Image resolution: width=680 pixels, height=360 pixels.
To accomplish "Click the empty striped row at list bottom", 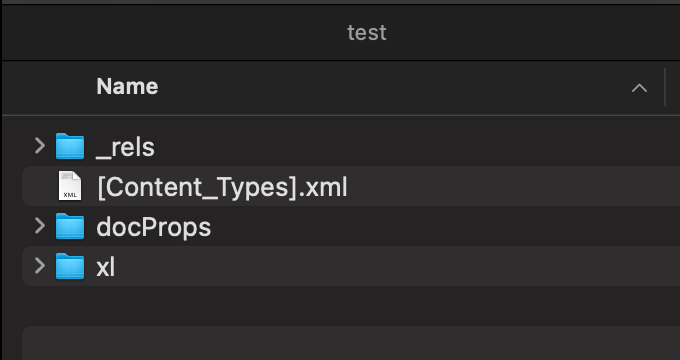I will [x=351, y=343].
